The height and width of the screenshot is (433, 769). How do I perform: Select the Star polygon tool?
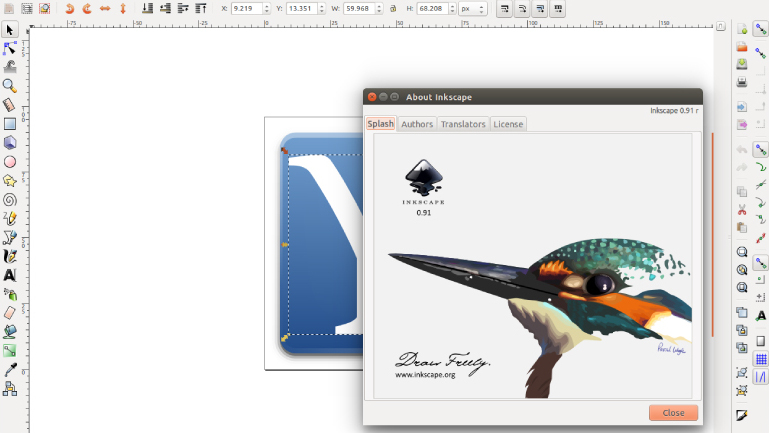tap(9, 180)
